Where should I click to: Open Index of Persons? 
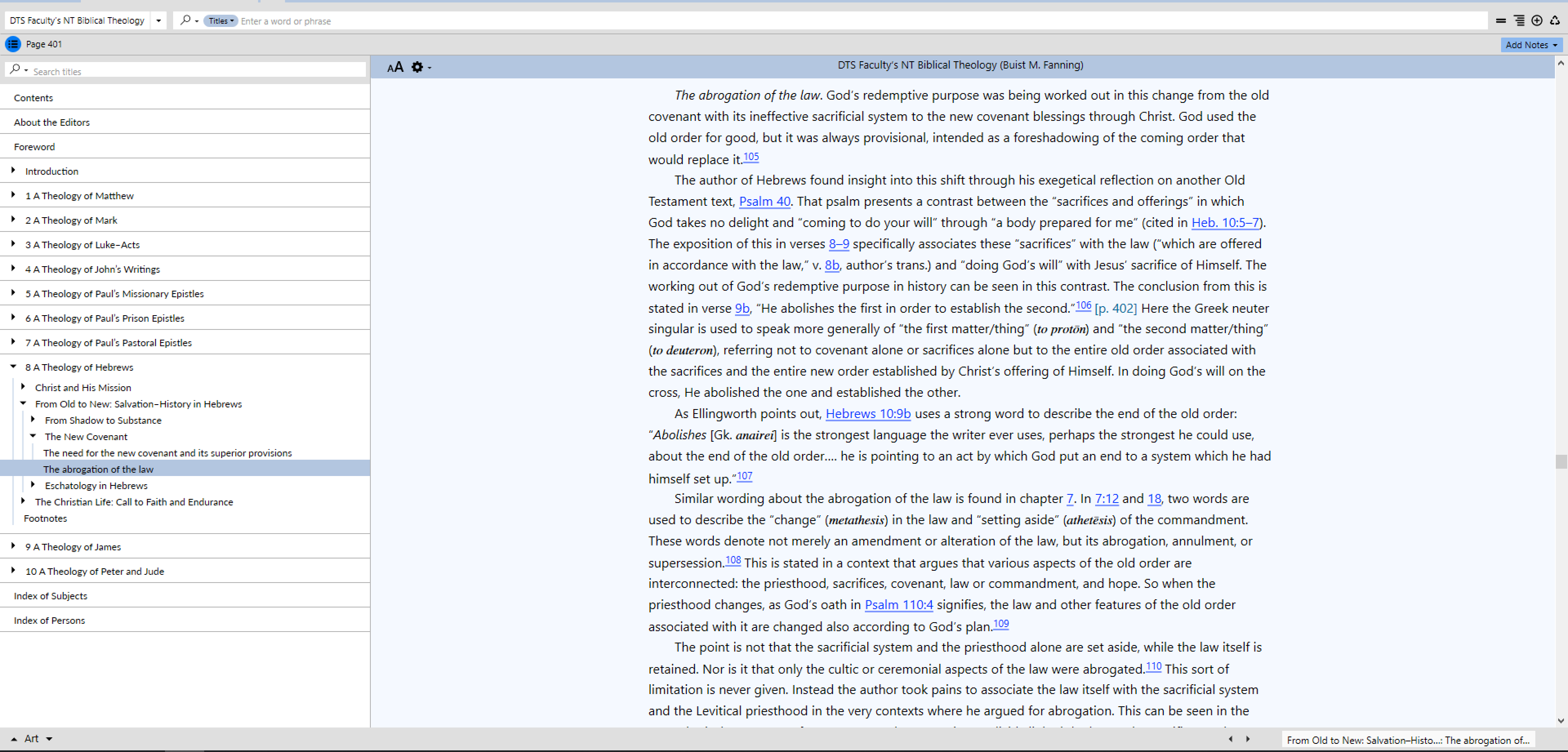tap(185, 620)
